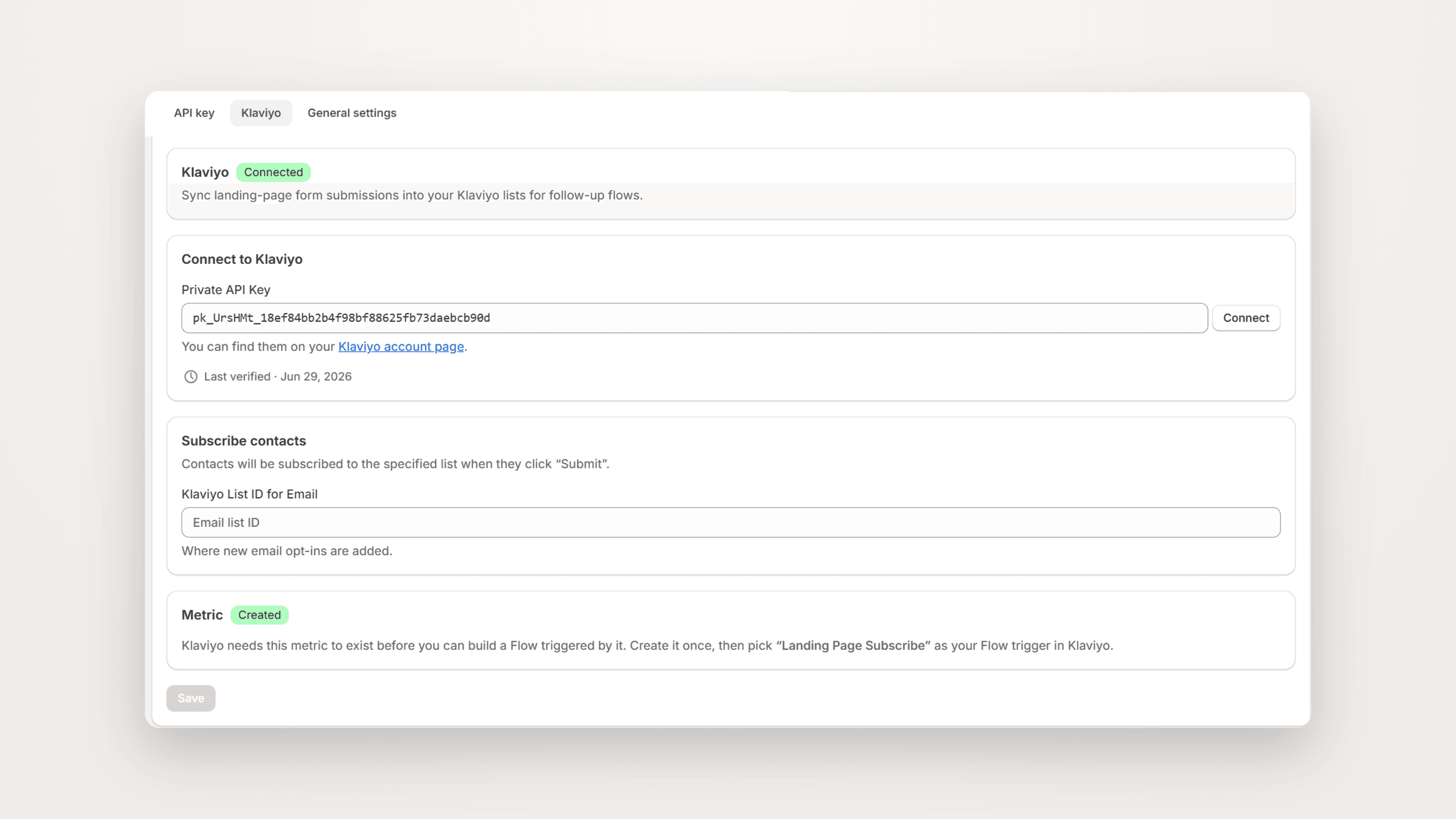Image resolution: width=1456 pixels, height=819 pixels.
Task: Click the Klaviyo List ID for Email label
Action: 249,494
